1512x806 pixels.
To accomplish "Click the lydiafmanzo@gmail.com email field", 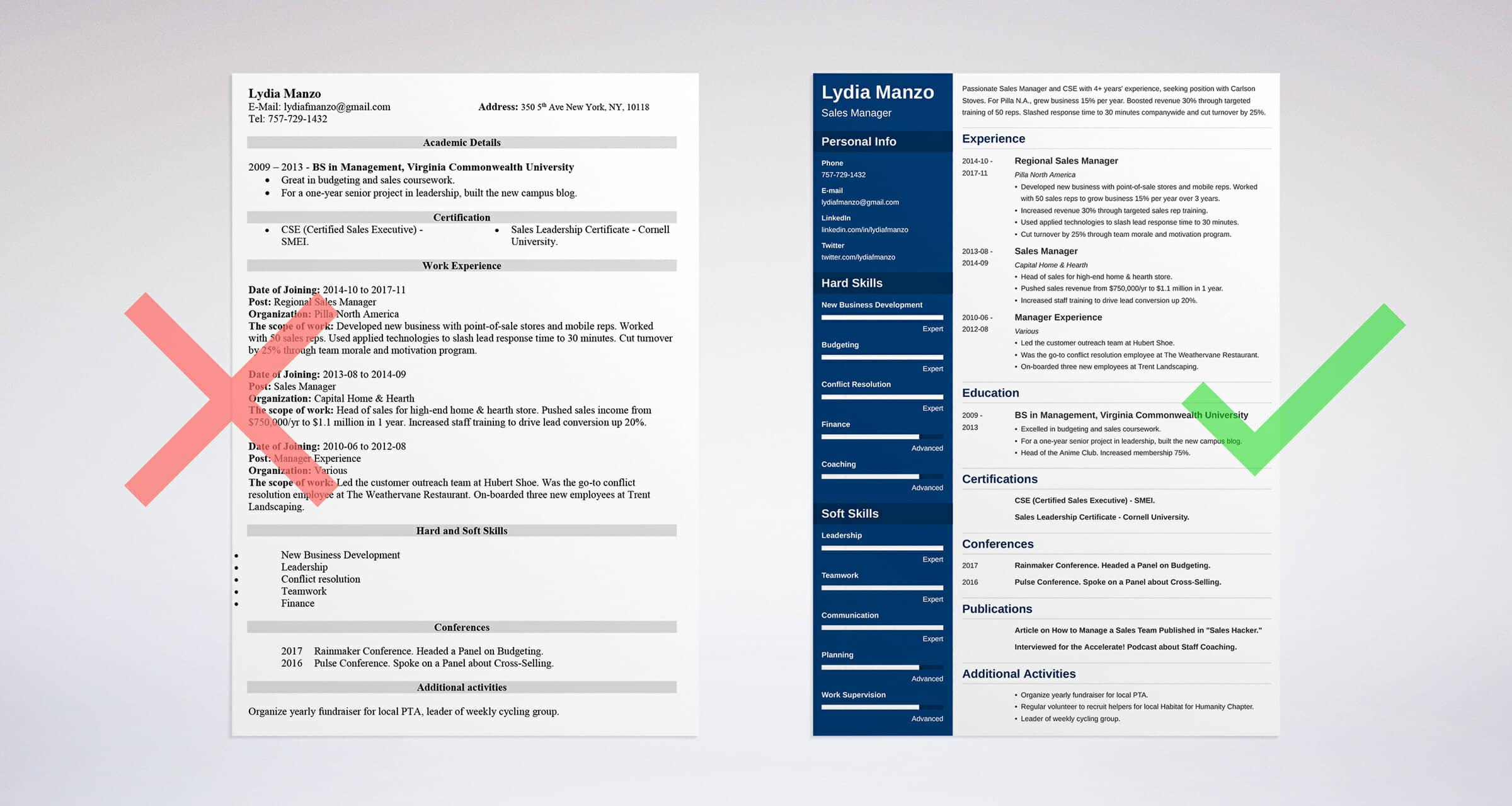I will [x=859, y=203].
